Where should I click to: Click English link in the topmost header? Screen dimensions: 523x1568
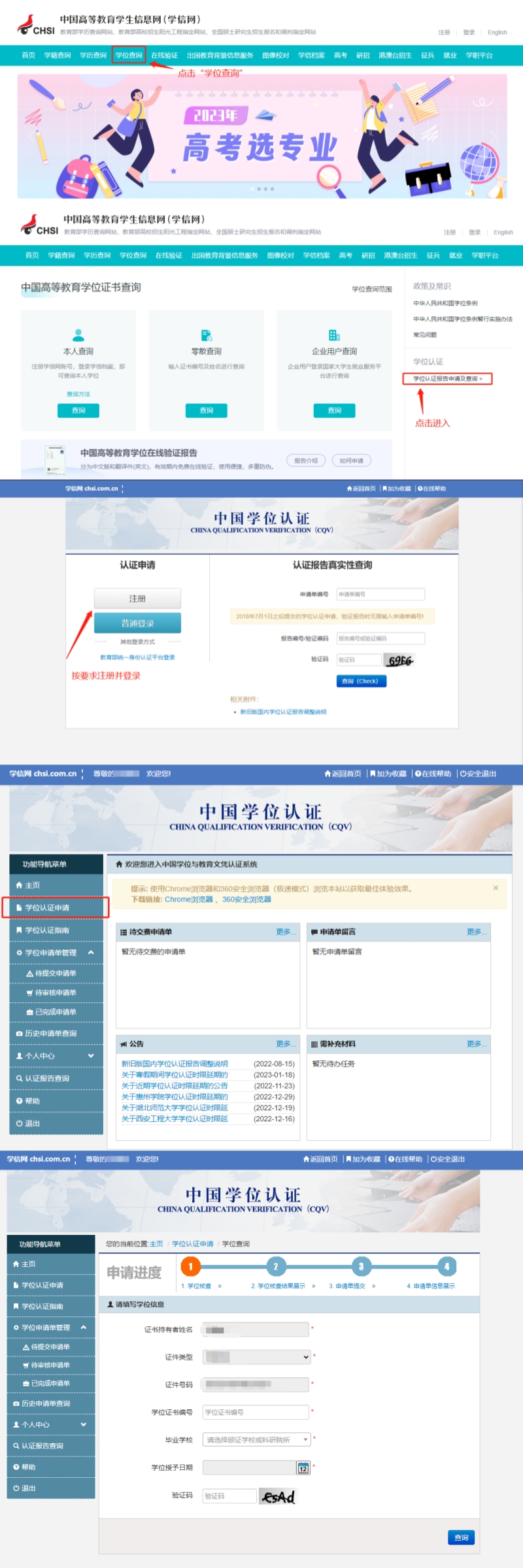click(497, 32)
